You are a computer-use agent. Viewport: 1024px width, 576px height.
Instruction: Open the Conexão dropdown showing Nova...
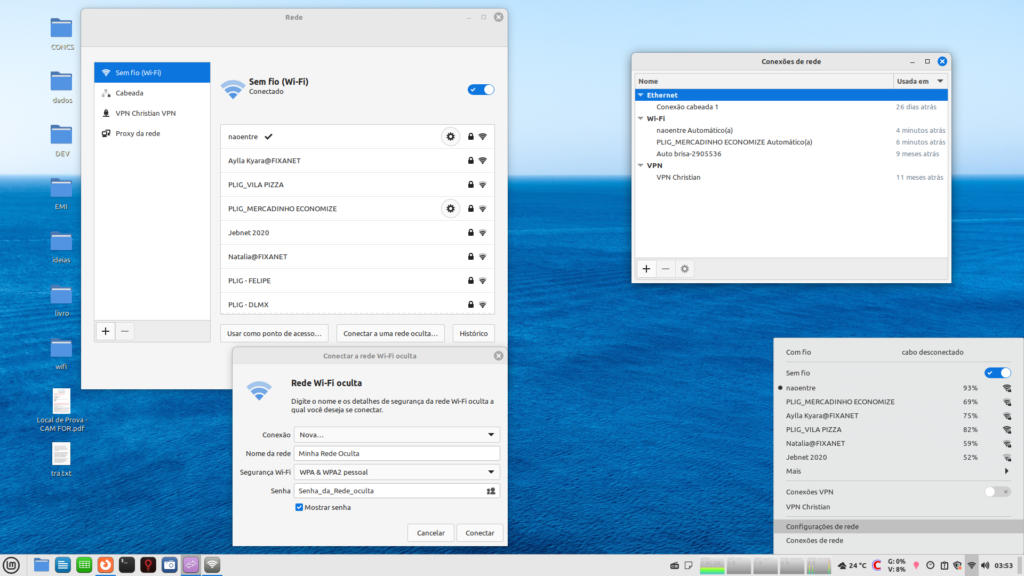point(397,435)
